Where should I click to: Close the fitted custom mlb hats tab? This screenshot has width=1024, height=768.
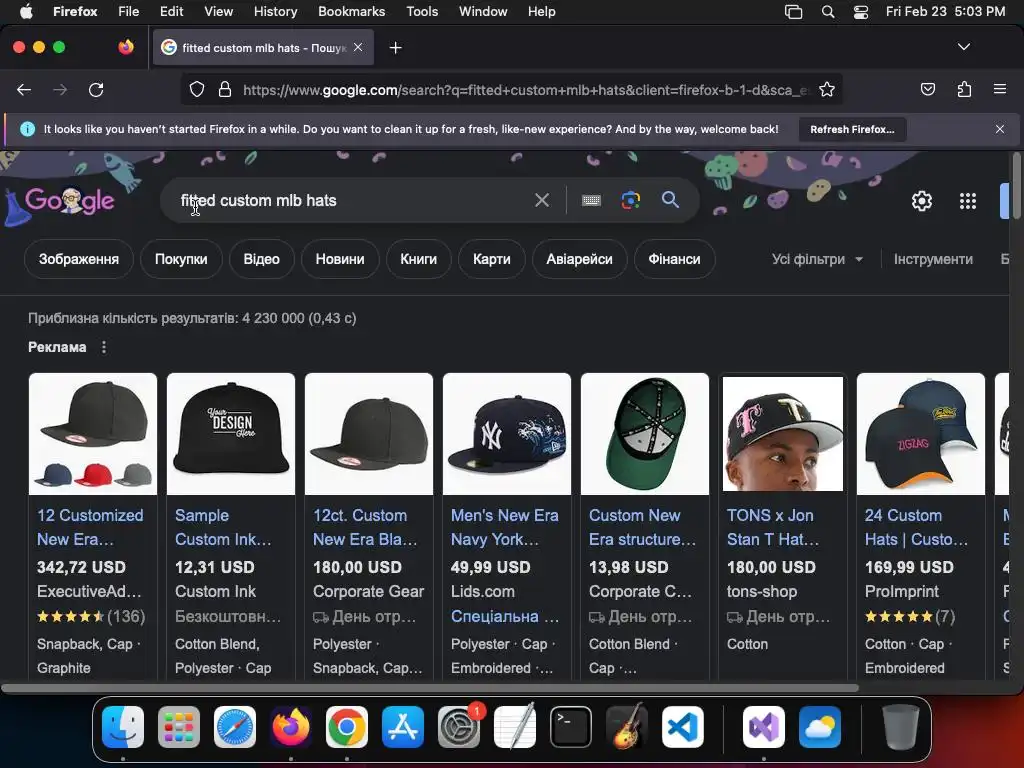pyautogui.click(x=358, y=47)
